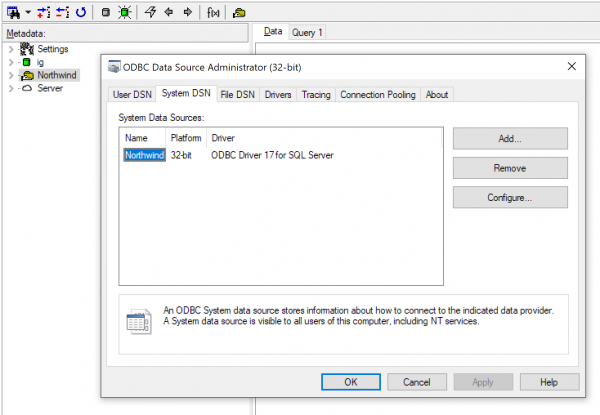Switch to the Data tab
Viewport: 600px width, 415px height.
coord(273,31)
